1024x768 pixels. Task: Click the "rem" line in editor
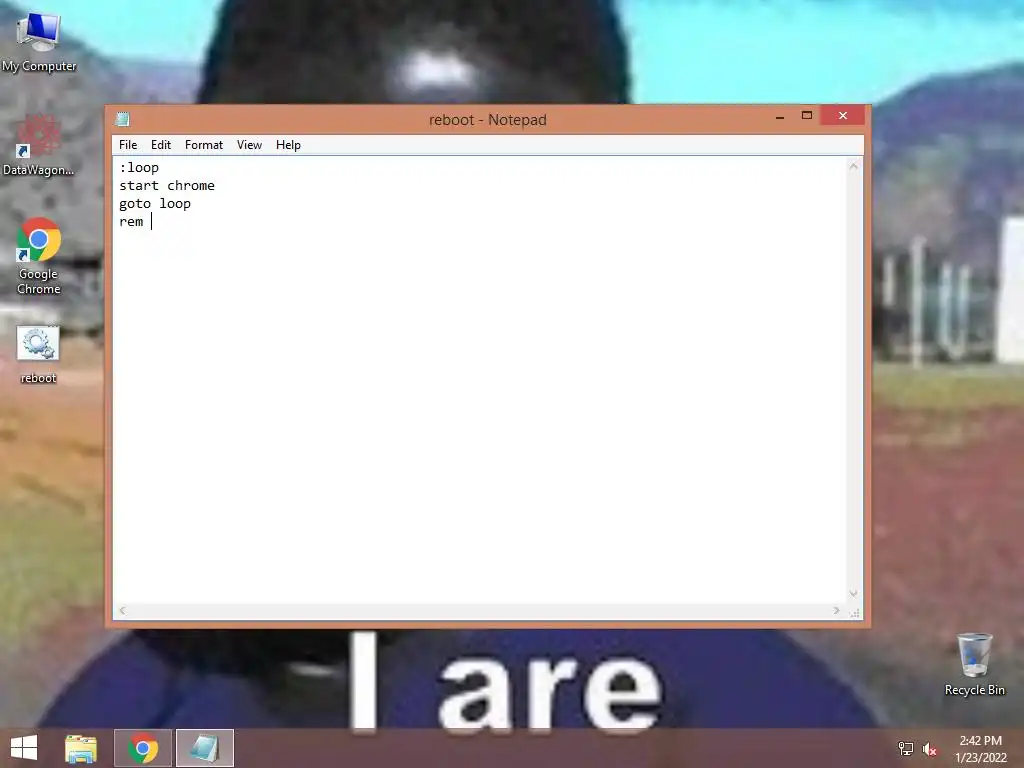131,222
